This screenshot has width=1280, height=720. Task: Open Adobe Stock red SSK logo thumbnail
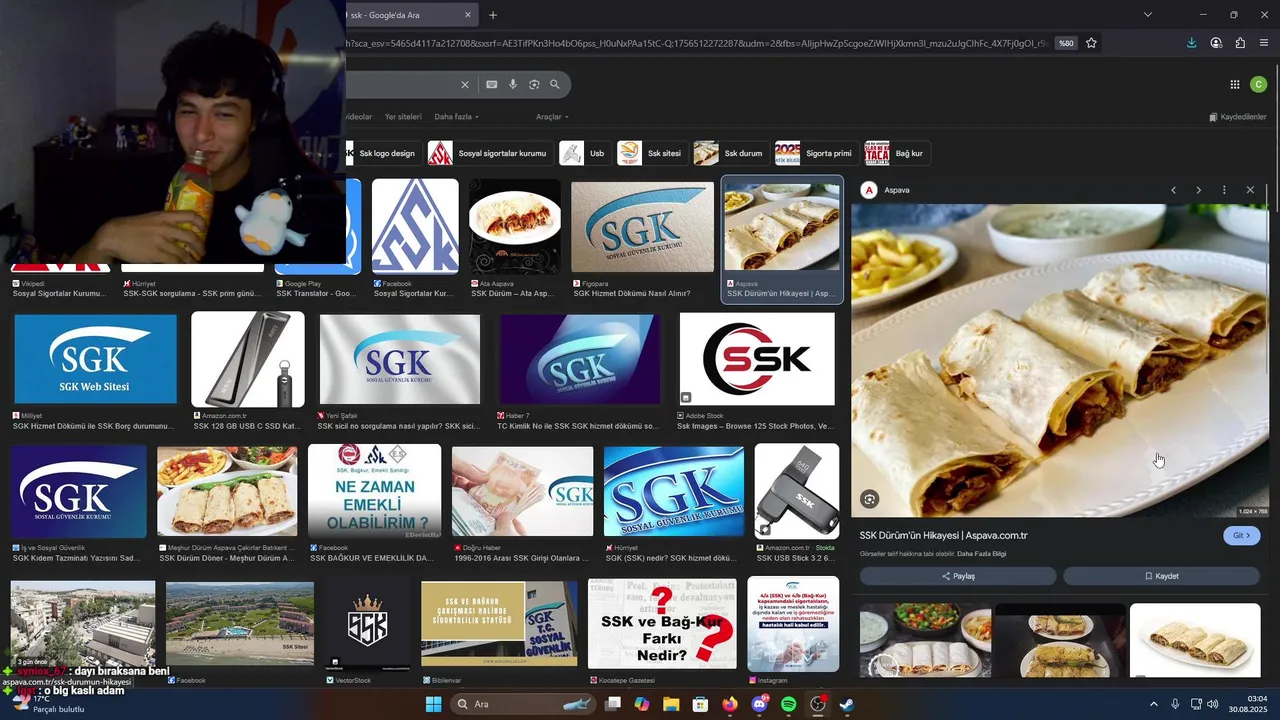pos(757,359)
